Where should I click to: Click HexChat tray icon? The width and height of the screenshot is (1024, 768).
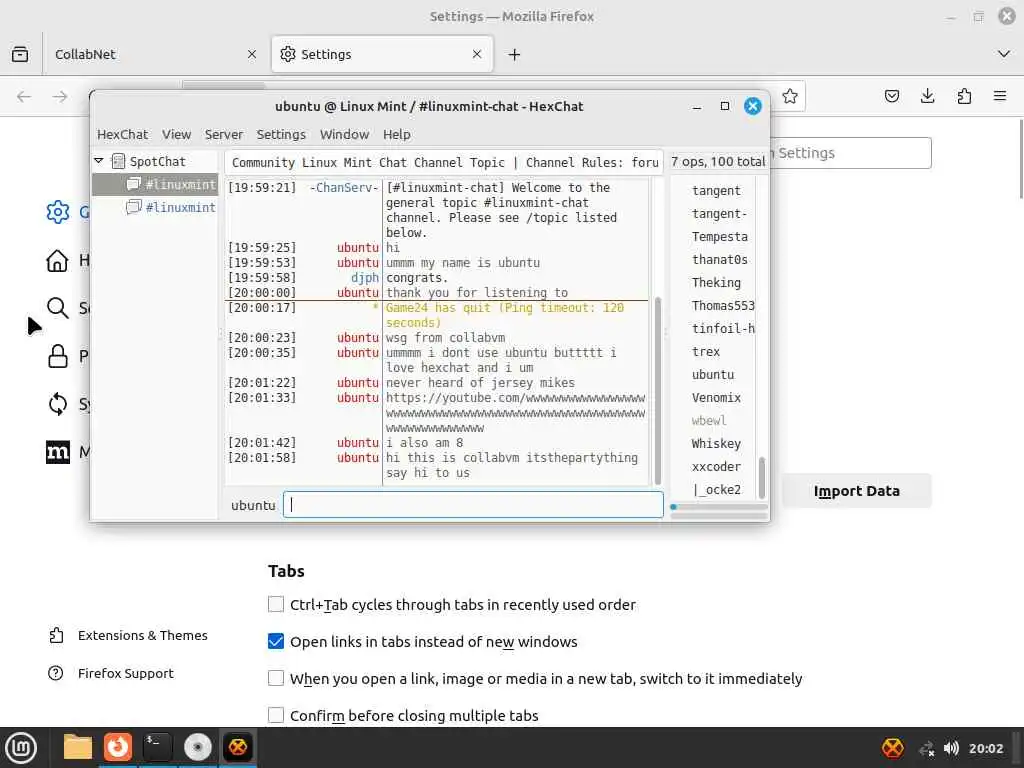[893, 748]
